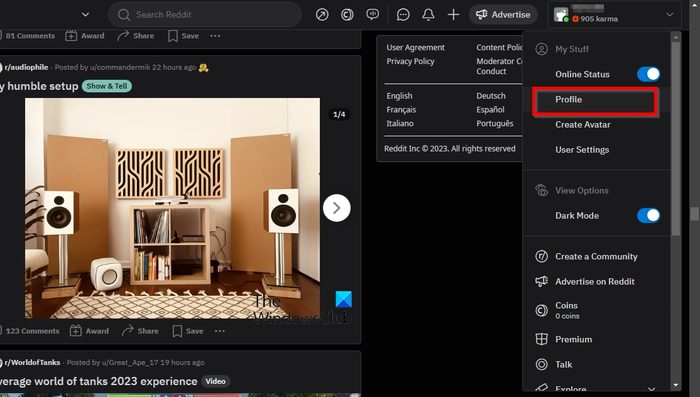The height and width of the screenshot is (397, 700).
Task: Click the menu scrollbar up arrow
Action: (675, 37)
